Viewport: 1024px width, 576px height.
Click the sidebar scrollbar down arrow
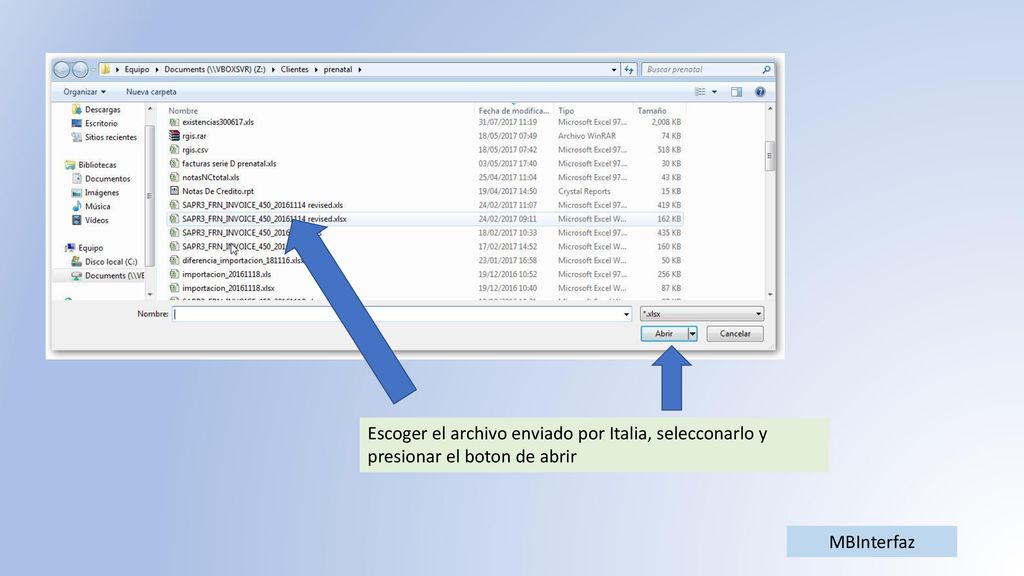150,295
